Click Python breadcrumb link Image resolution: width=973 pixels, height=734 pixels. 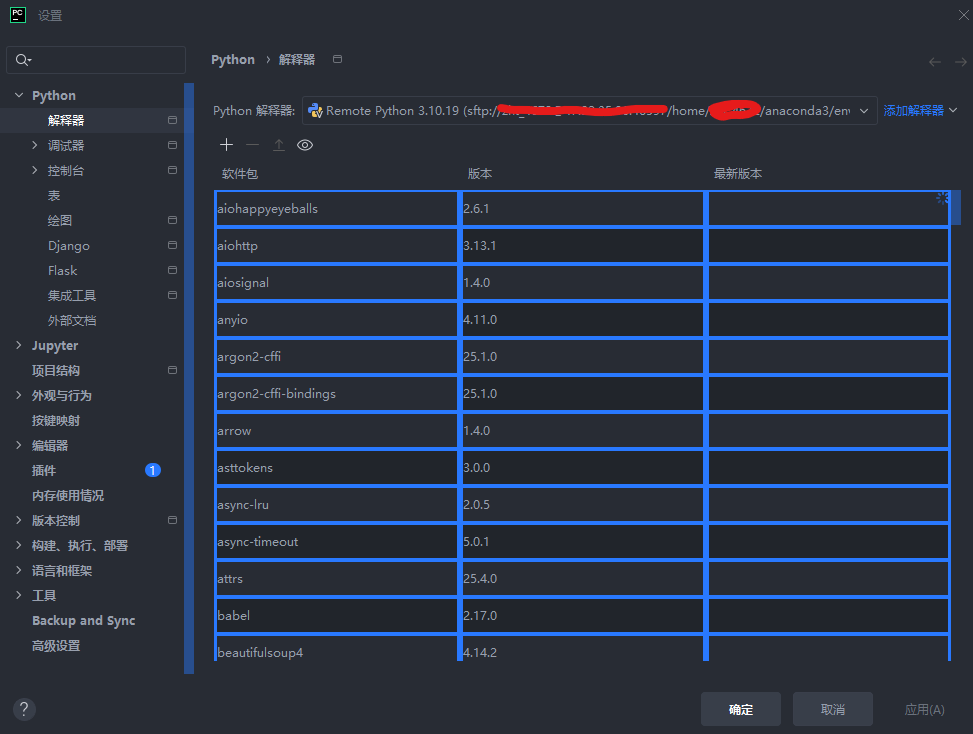click(x=233, y=60)
